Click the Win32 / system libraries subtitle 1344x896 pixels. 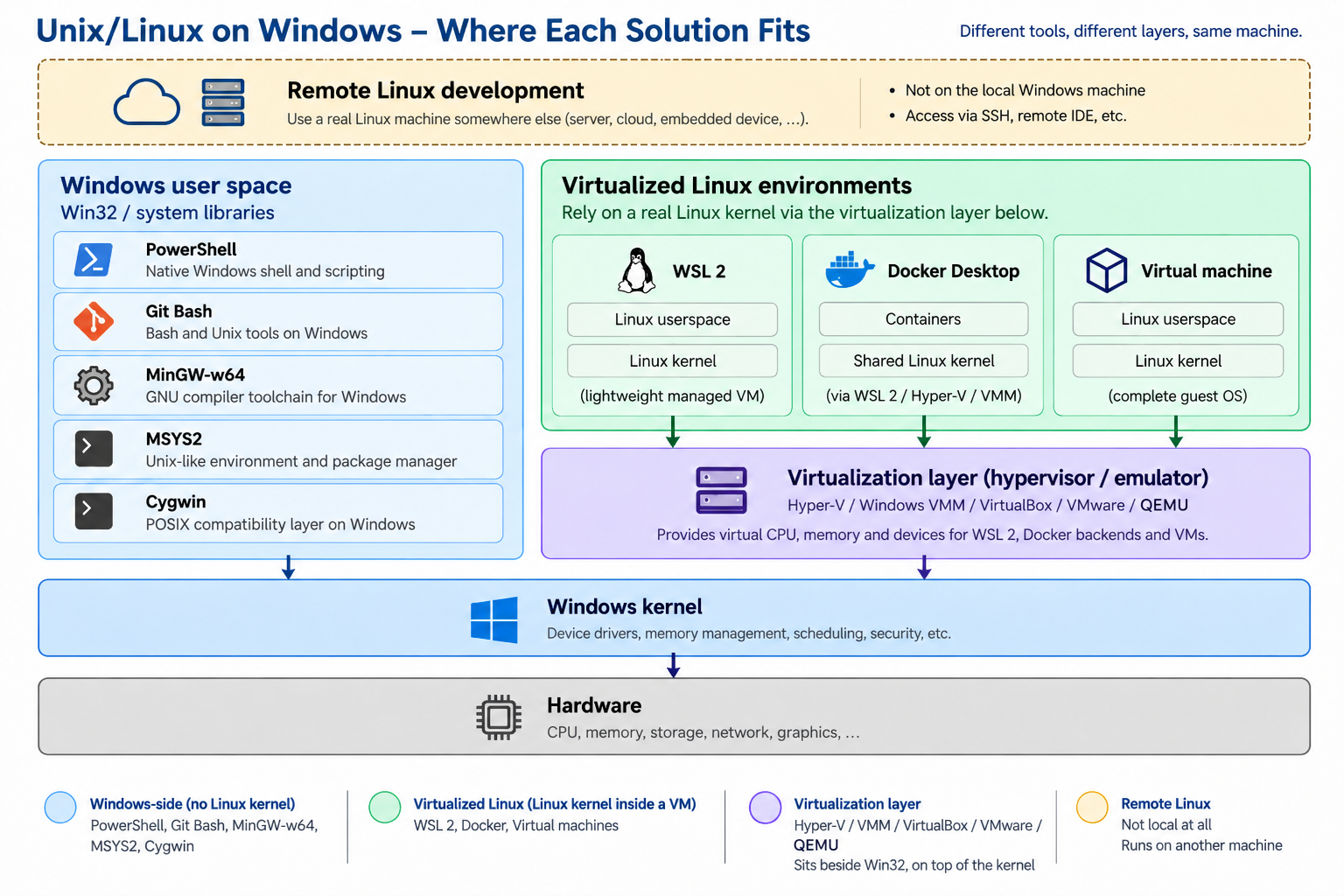coord(167,213)
